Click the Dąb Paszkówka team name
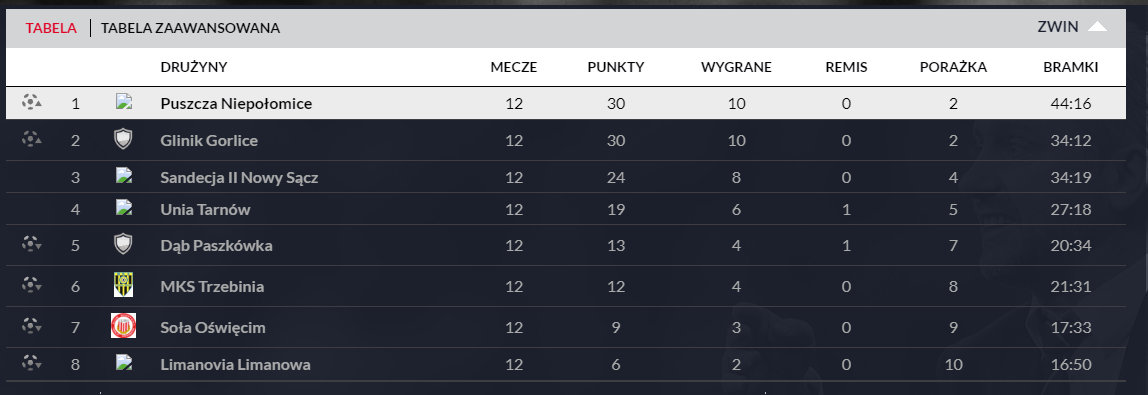This screenshot has height=395, width=1148. point(216,246)
